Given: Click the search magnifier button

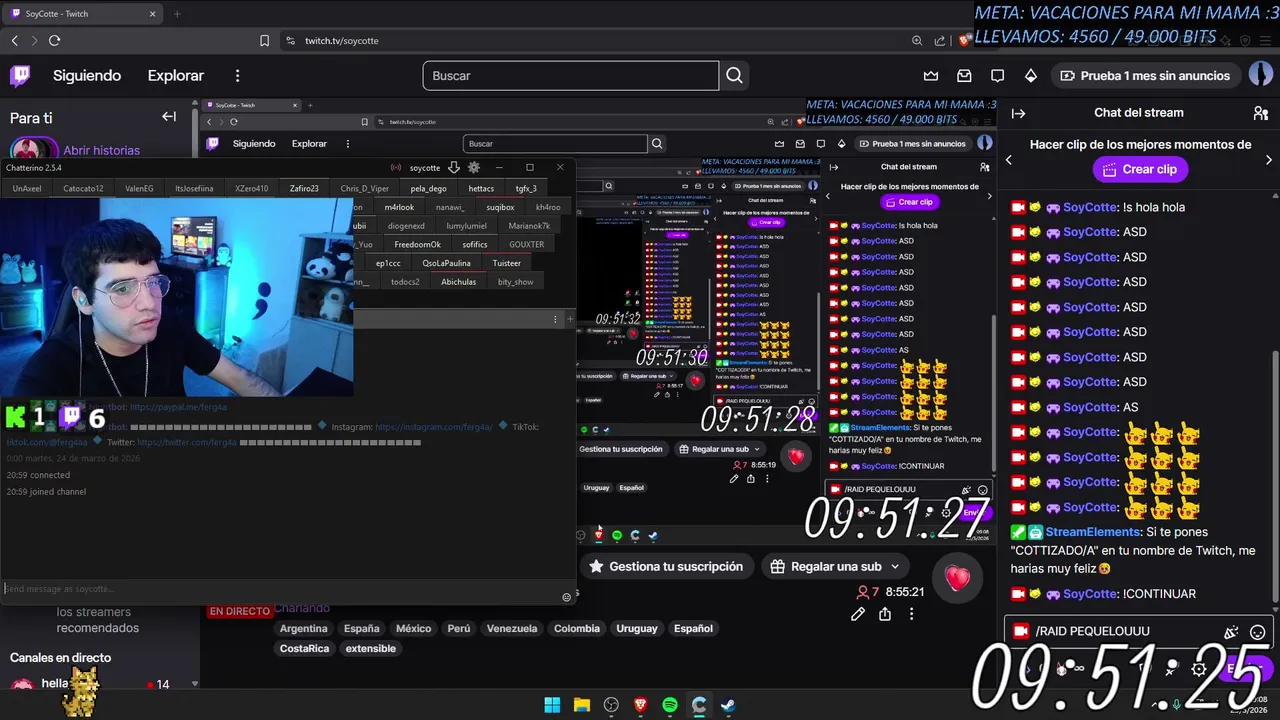Looking at the screenshot, I should [x=734, y=76].
